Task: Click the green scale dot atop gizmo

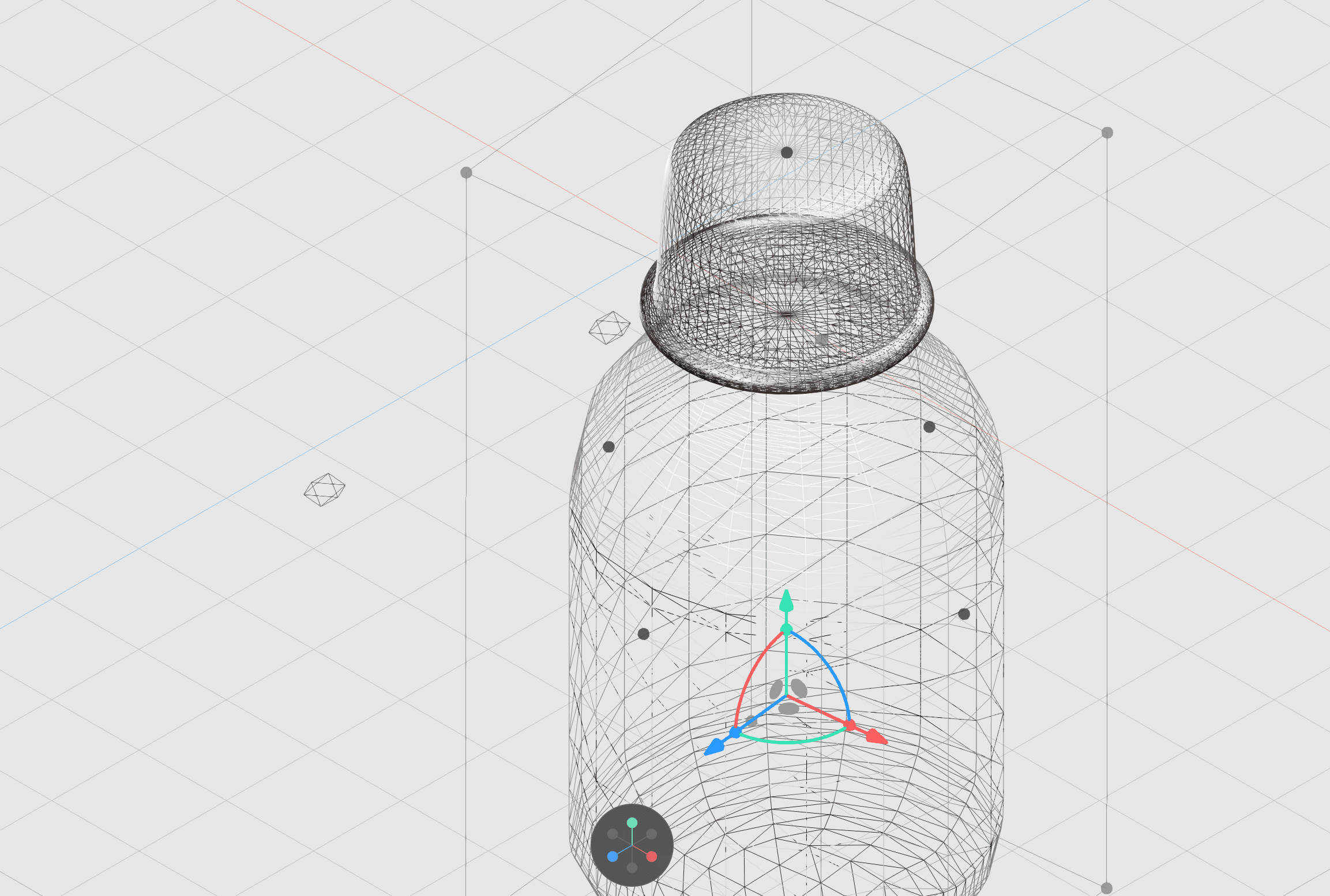Action: (786, 629)
